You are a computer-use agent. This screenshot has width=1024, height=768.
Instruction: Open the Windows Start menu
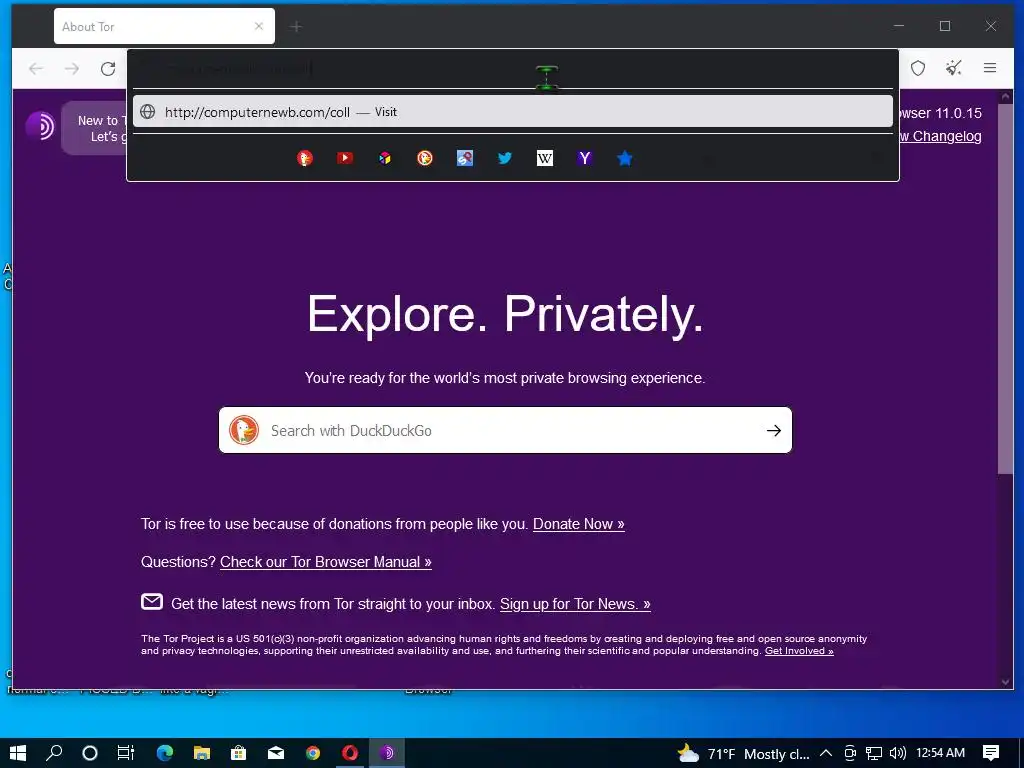pyautogui.click(x=18, y=753)
